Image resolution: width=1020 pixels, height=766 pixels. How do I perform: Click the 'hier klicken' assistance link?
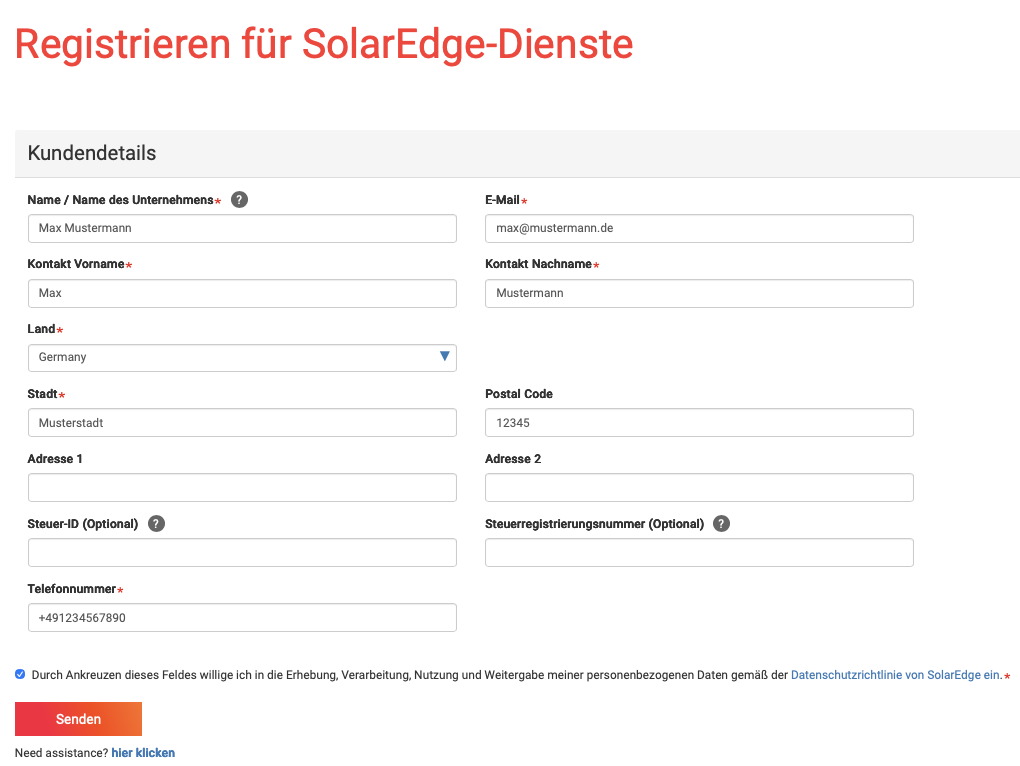[143, 753]
